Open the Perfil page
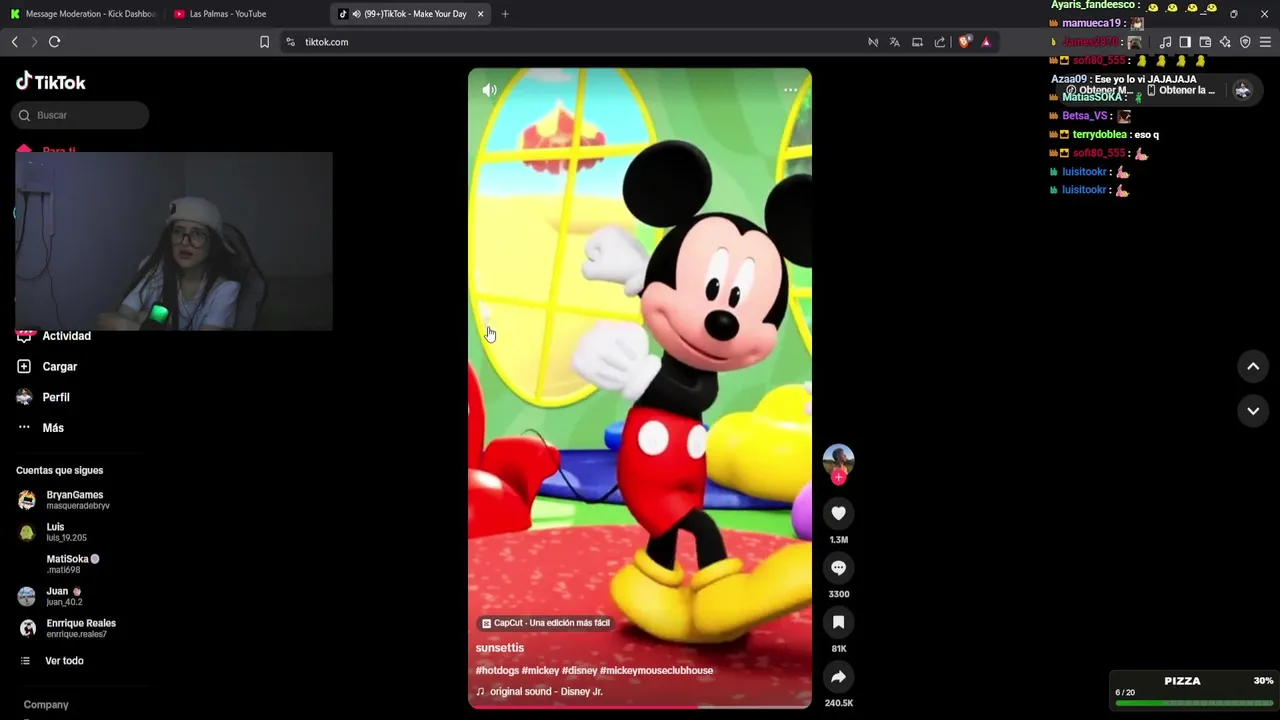Screen dimensions: 1280x720 pyautogui.click(x=44, y=397)
